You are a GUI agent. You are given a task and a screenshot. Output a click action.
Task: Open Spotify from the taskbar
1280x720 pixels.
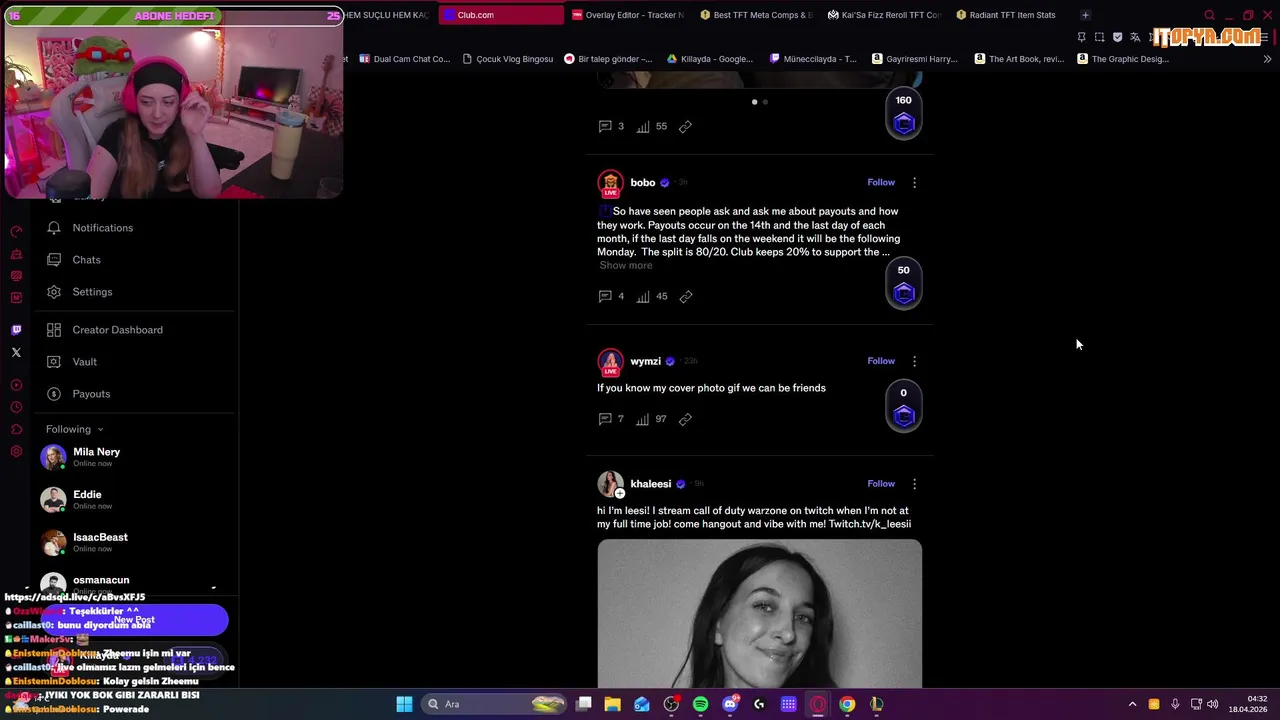point(700,704)
